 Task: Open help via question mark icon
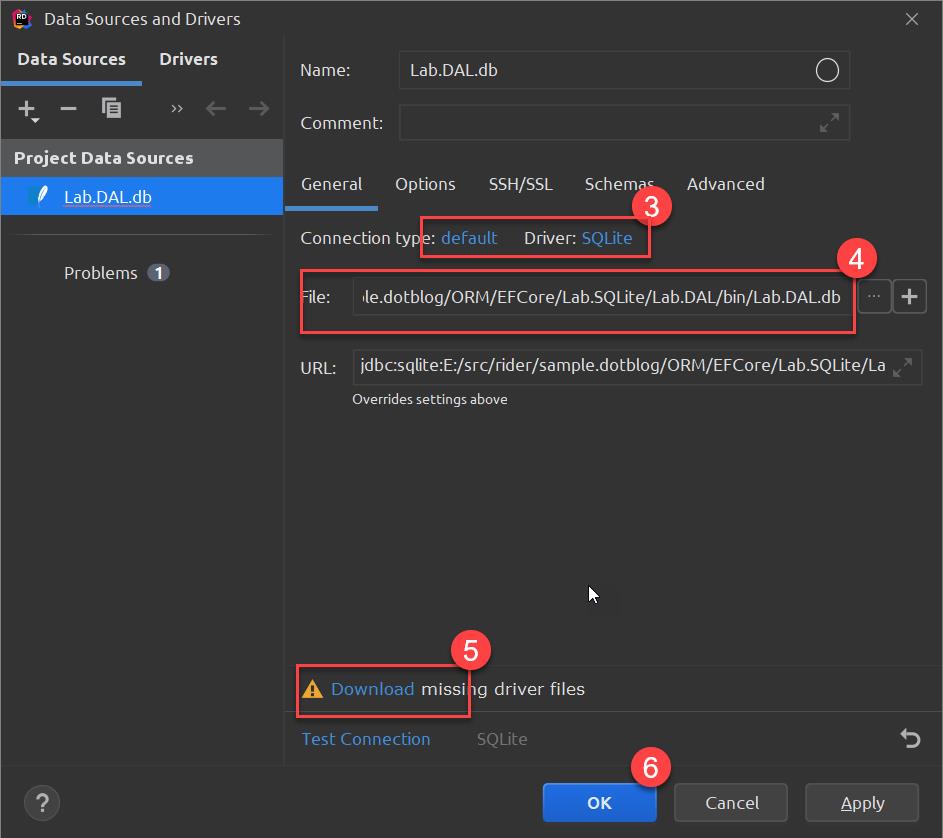click(x=41, y=803)
